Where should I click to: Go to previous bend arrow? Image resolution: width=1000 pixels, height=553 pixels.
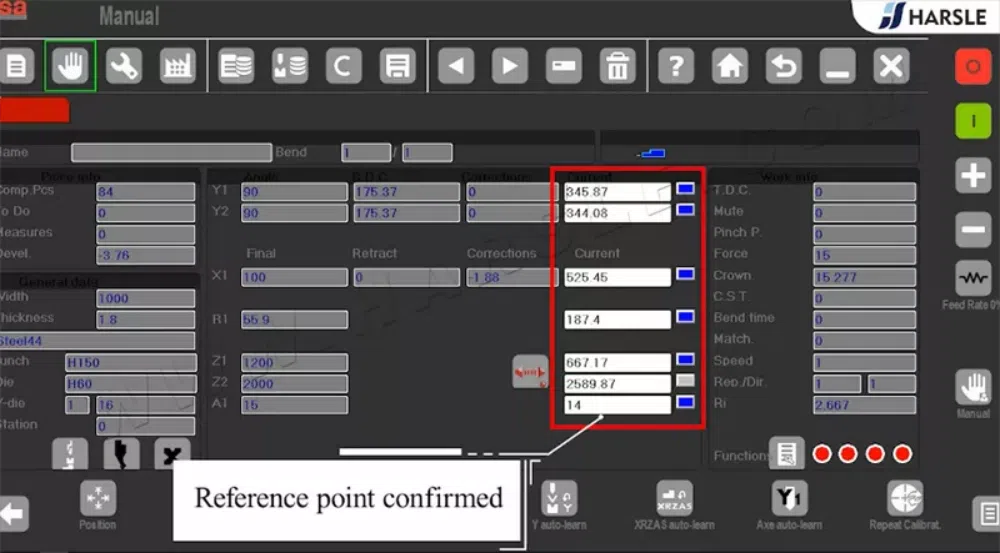point(456,66)
